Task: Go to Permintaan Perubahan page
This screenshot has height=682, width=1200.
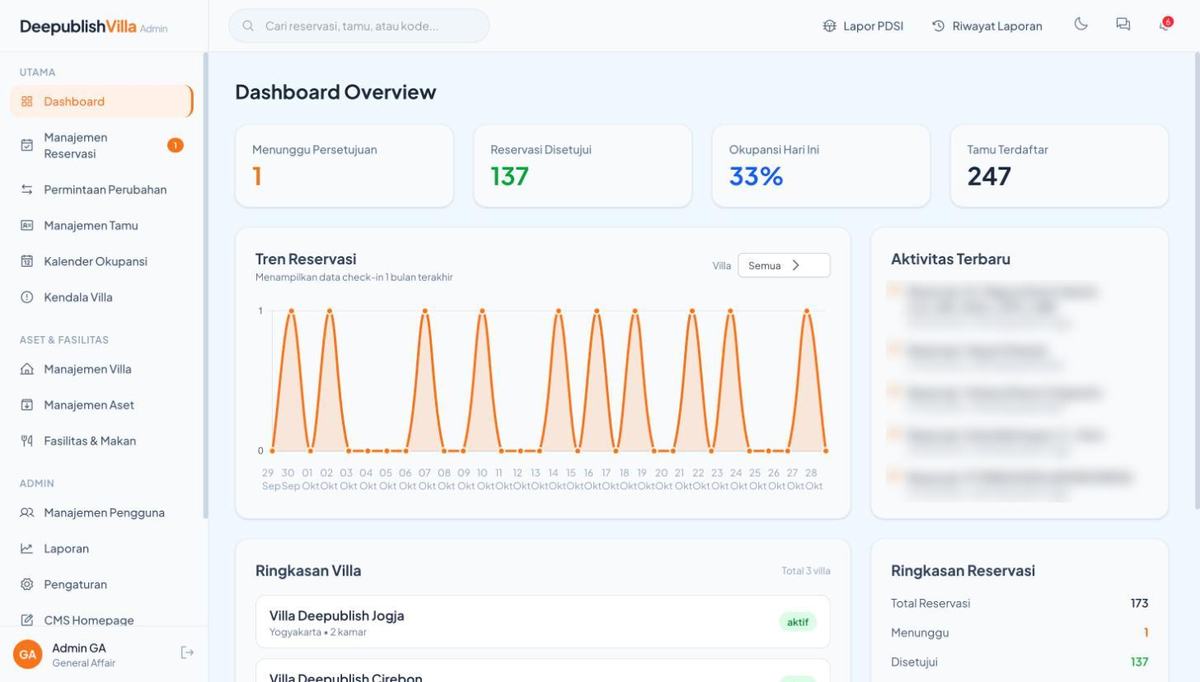Action: [x=101, y=189]
